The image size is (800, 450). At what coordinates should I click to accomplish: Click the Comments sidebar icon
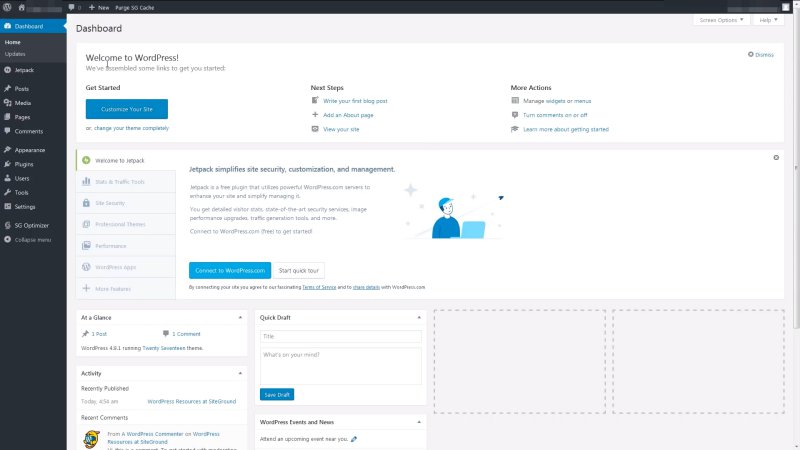[x=7, y=131]
